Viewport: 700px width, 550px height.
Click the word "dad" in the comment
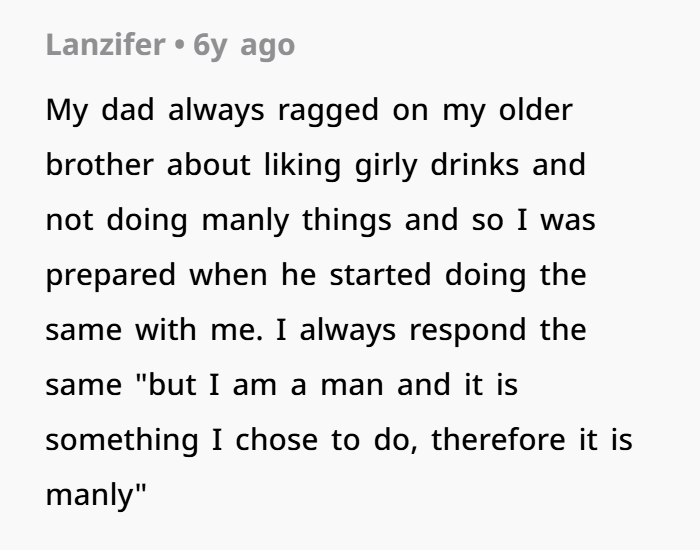pyautogui.click(x=119, y=110)
